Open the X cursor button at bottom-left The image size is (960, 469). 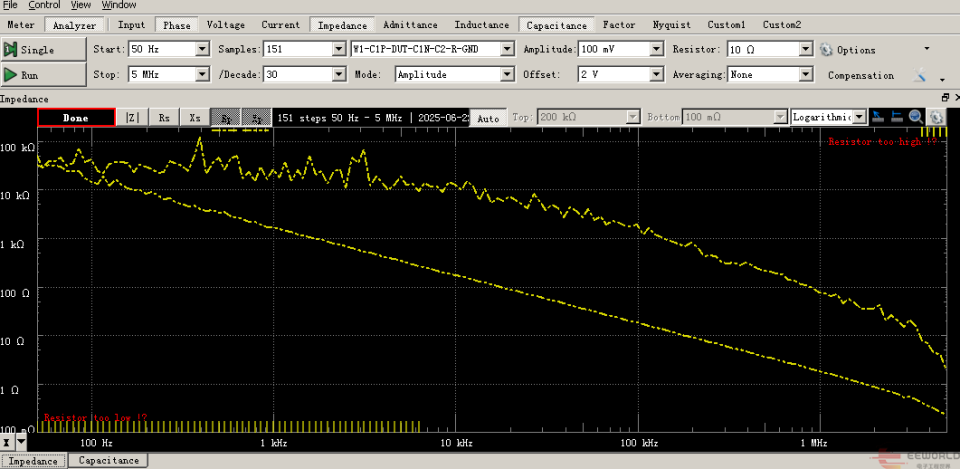click(6, 441)
